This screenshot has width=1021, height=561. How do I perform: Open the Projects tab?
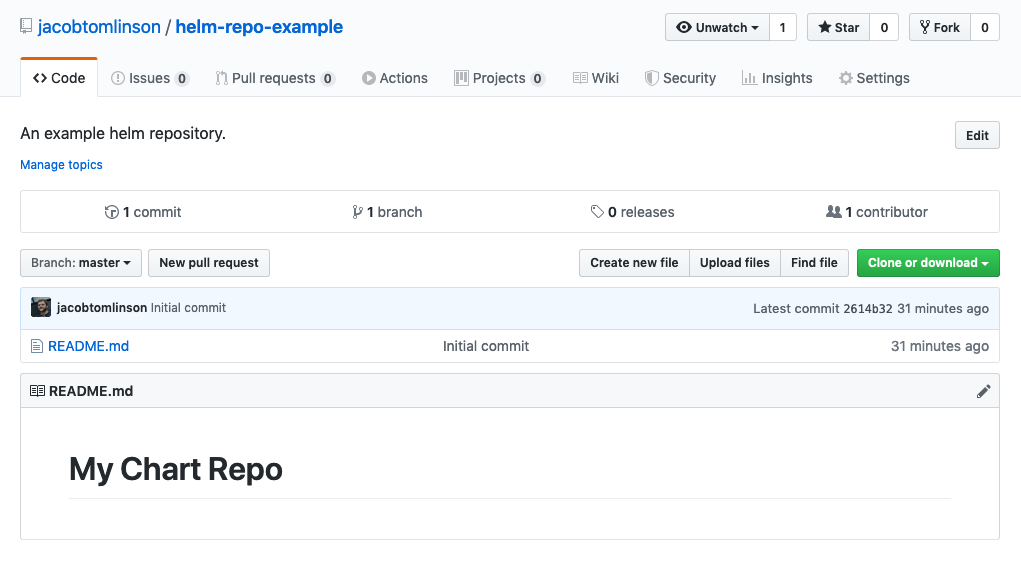click(499, 78)
